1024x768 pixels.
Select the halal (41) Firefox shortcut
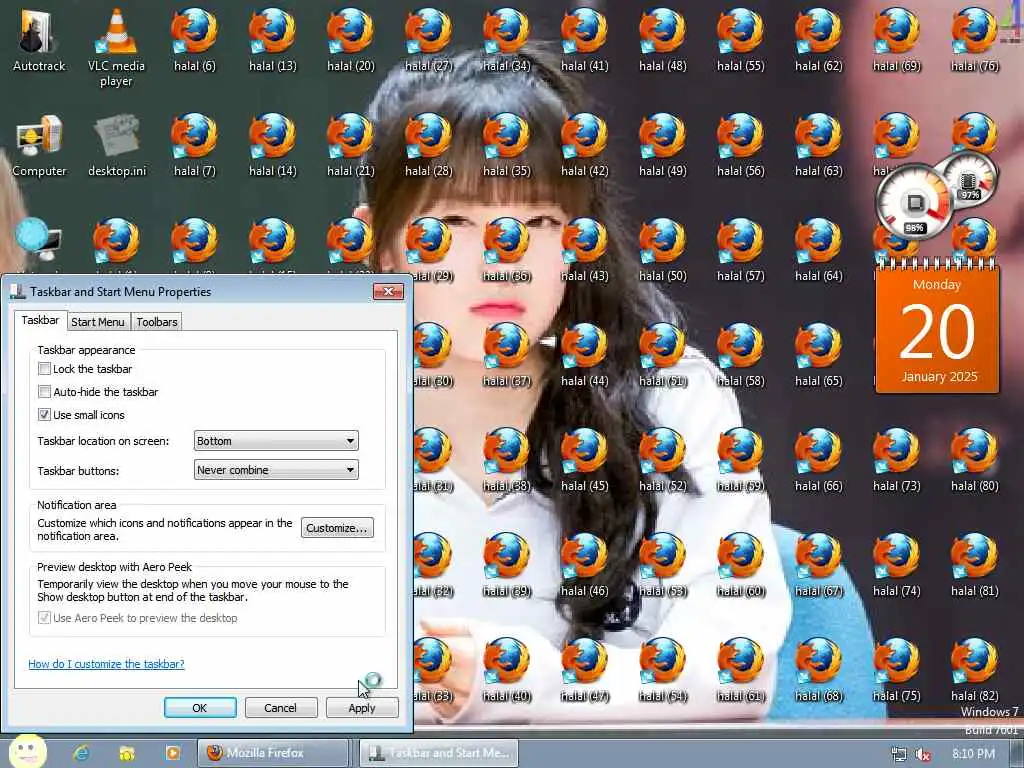[584, 39]
